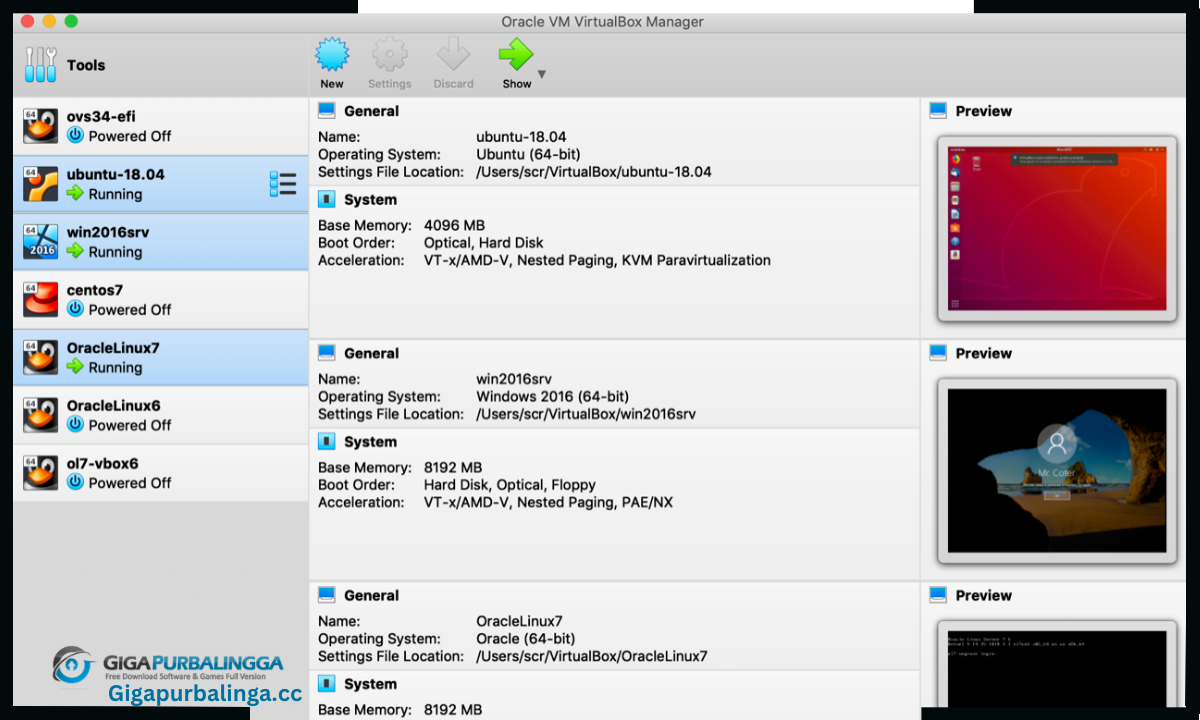This screenshot has height=720, width=1200.
Task: Open the dropdown arrow beside Show
Action: 542,74
